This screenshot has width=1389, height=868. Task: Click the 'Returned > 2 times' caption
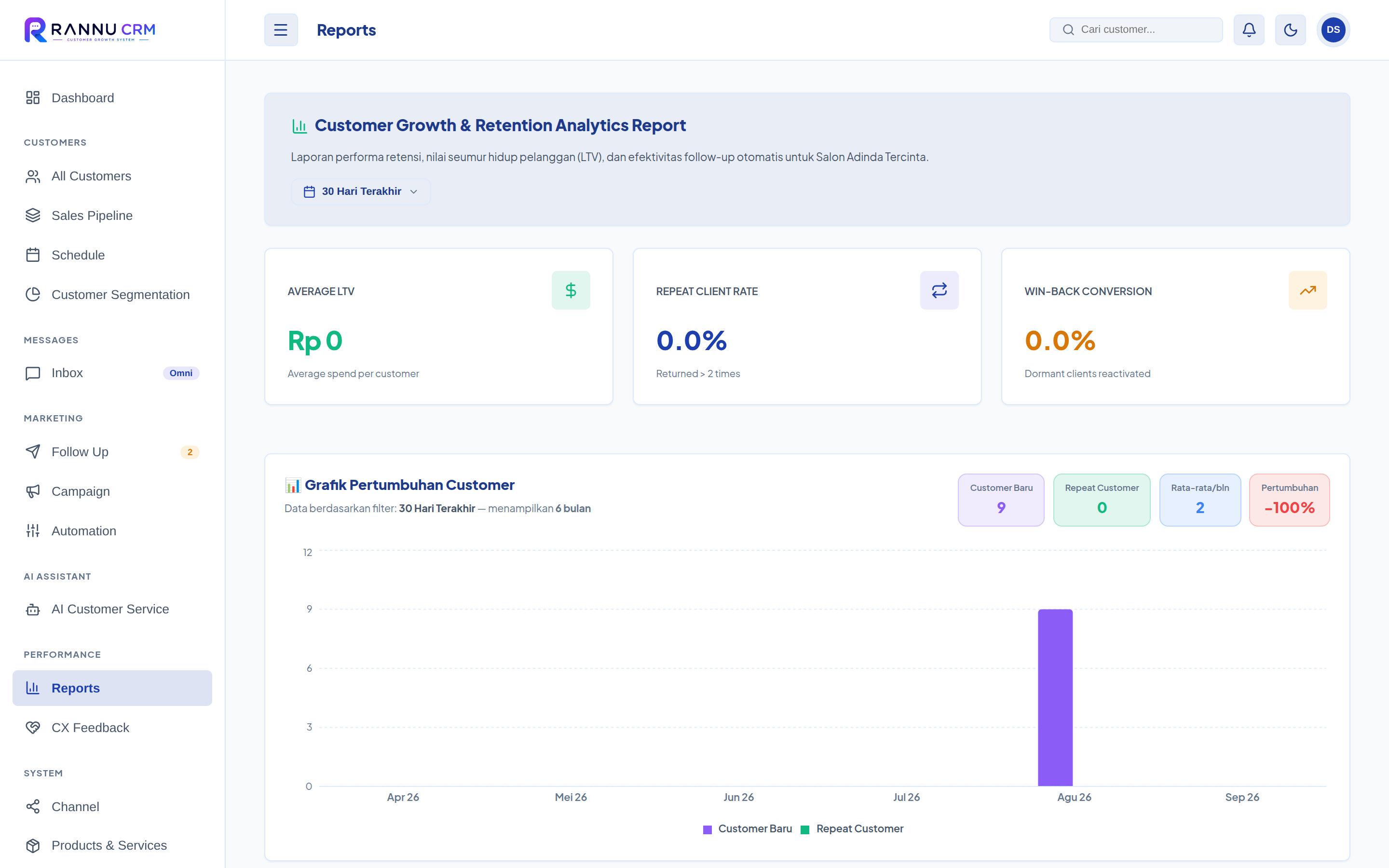(698, 374)
